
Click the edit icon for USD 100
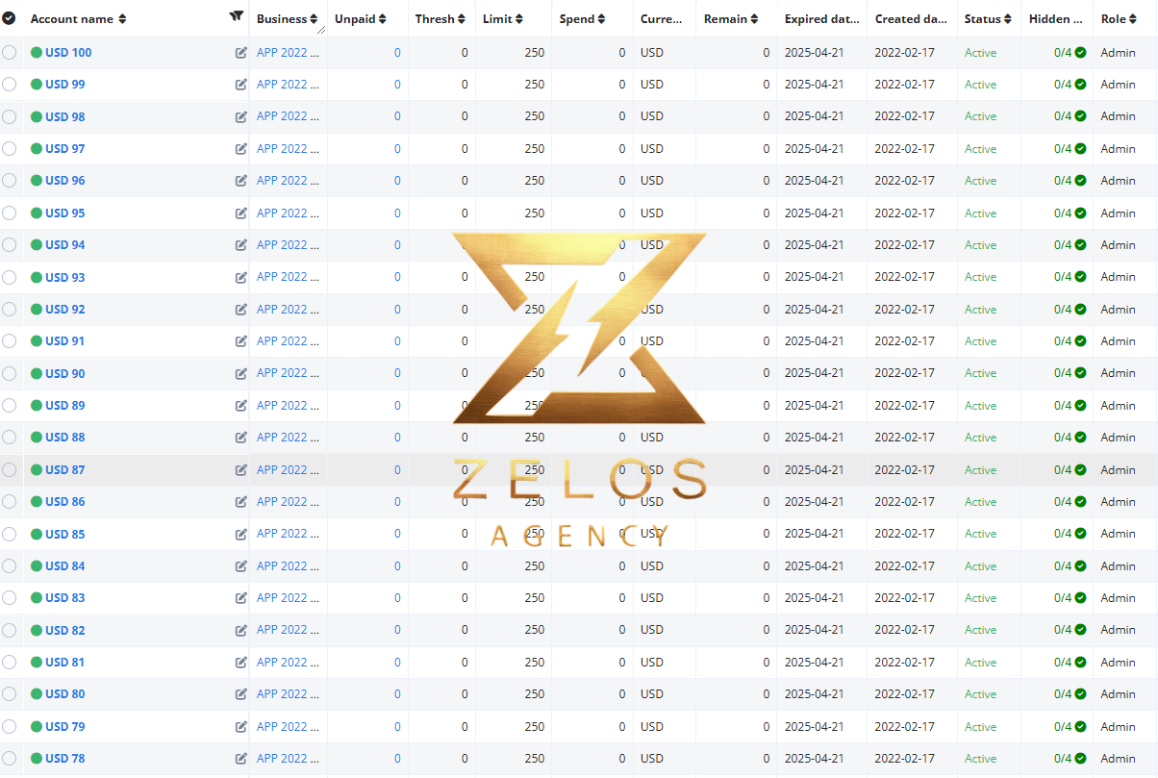tap(241, 52)
